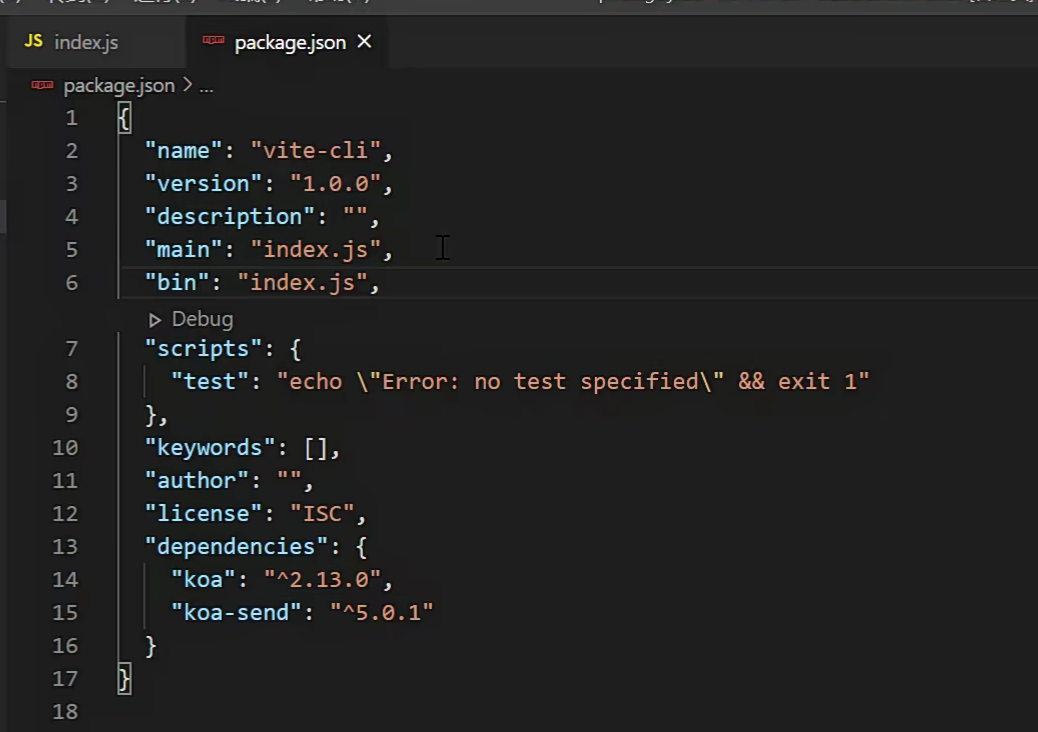Click line number 13 in the gutter

pos(65,547)
